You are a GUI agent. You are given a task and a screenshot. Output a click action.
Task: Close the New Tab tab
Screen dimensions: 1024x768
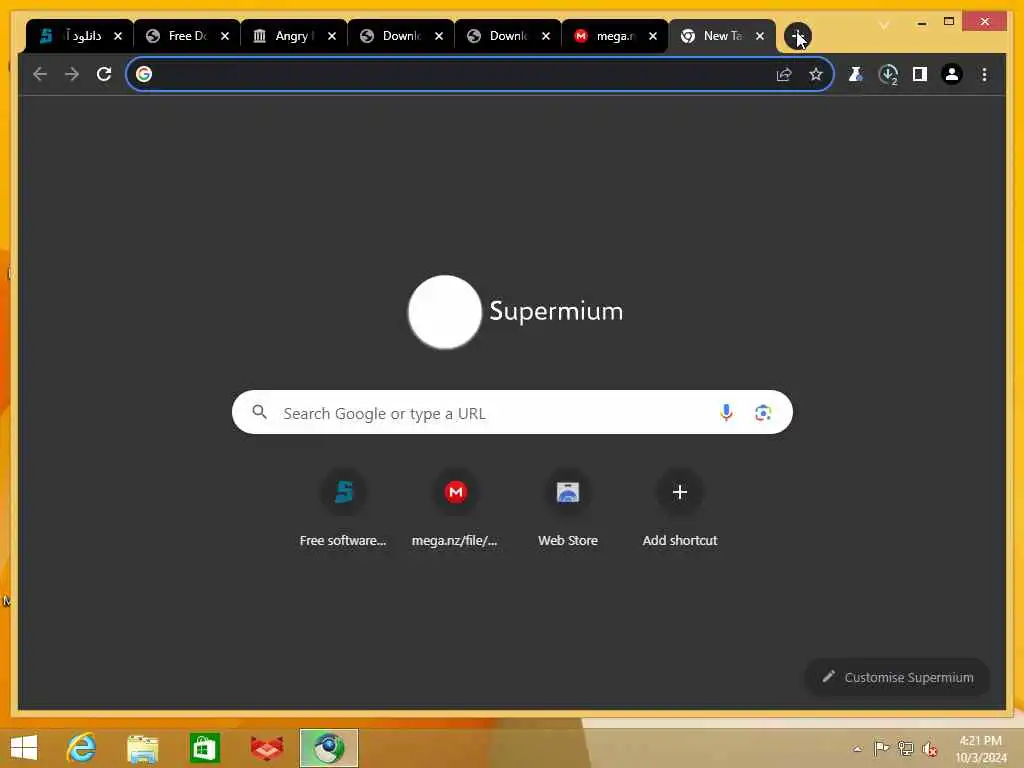click(760, 36)
